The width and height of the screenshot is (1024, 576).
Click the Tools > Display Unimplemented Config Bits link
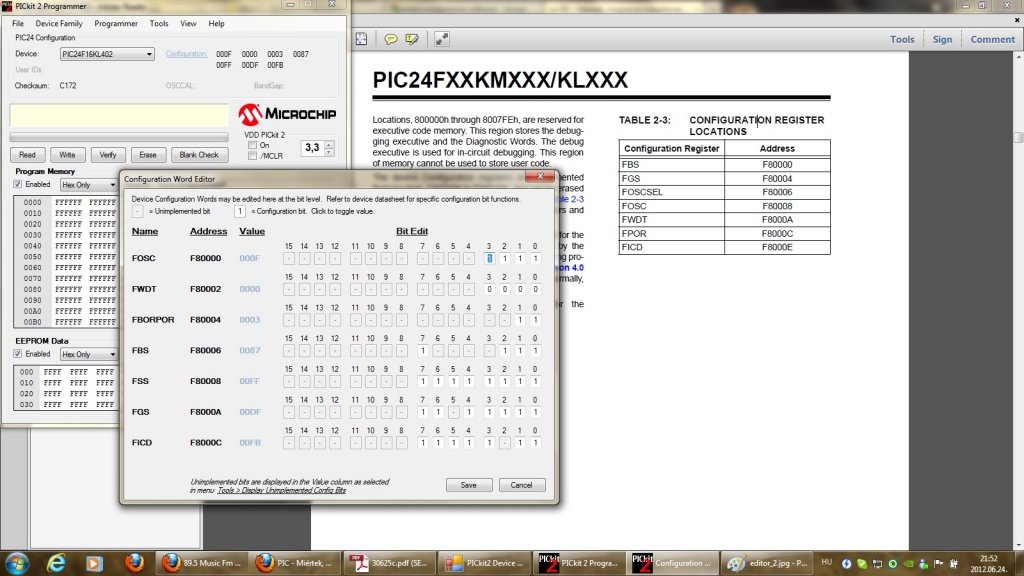coord(281,490)
